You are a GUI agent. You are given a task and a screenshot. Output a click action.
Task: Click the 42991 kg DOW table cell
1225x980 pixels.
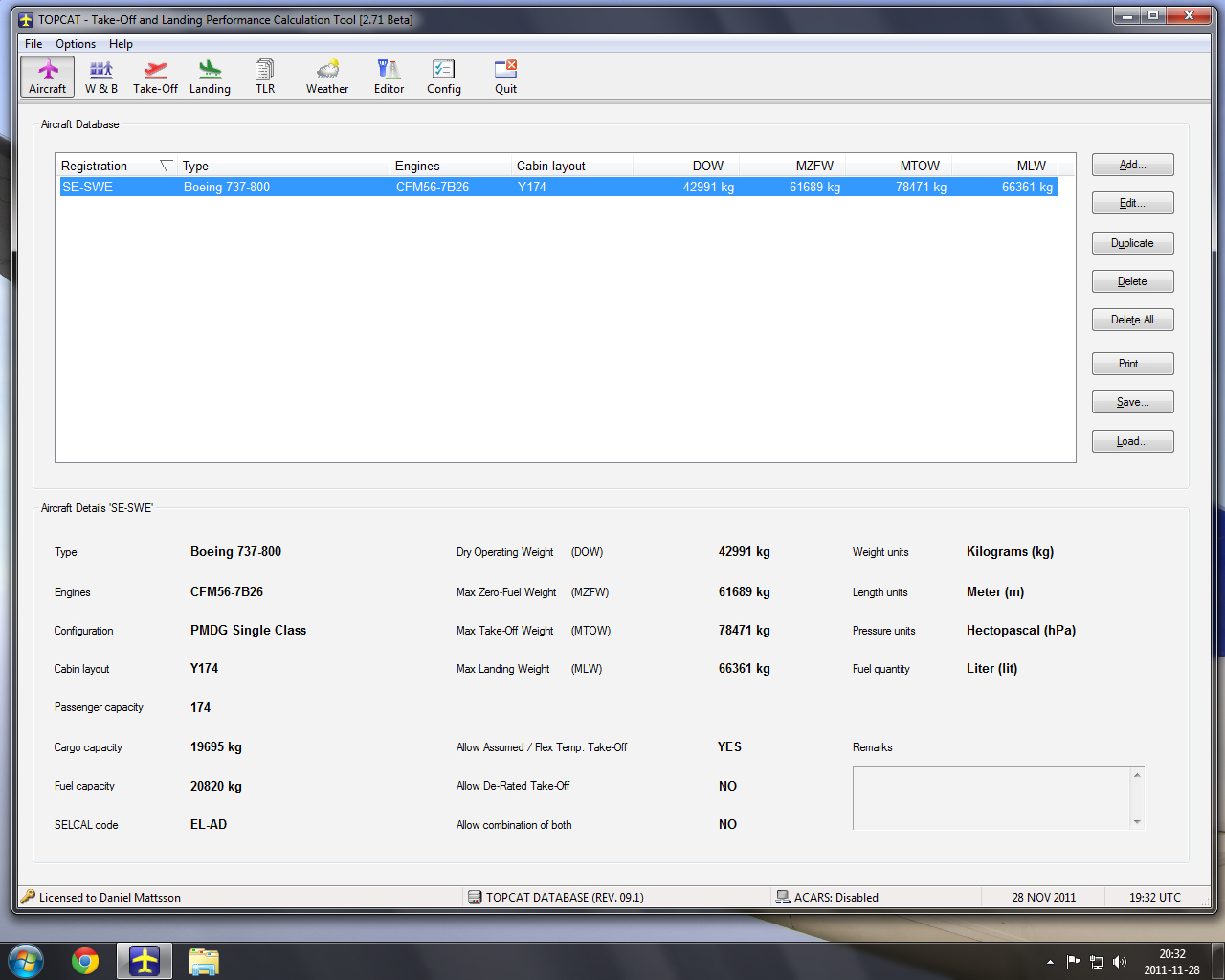pos(708,187)
